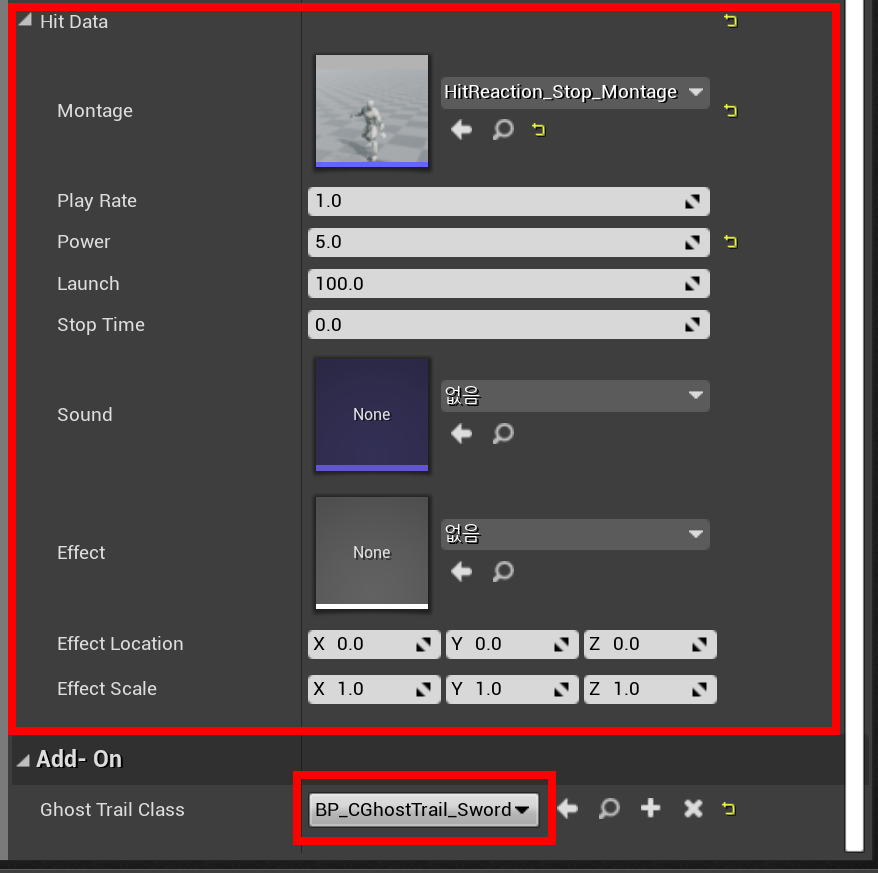Click Launch field expand arrow

coord(693,284)
